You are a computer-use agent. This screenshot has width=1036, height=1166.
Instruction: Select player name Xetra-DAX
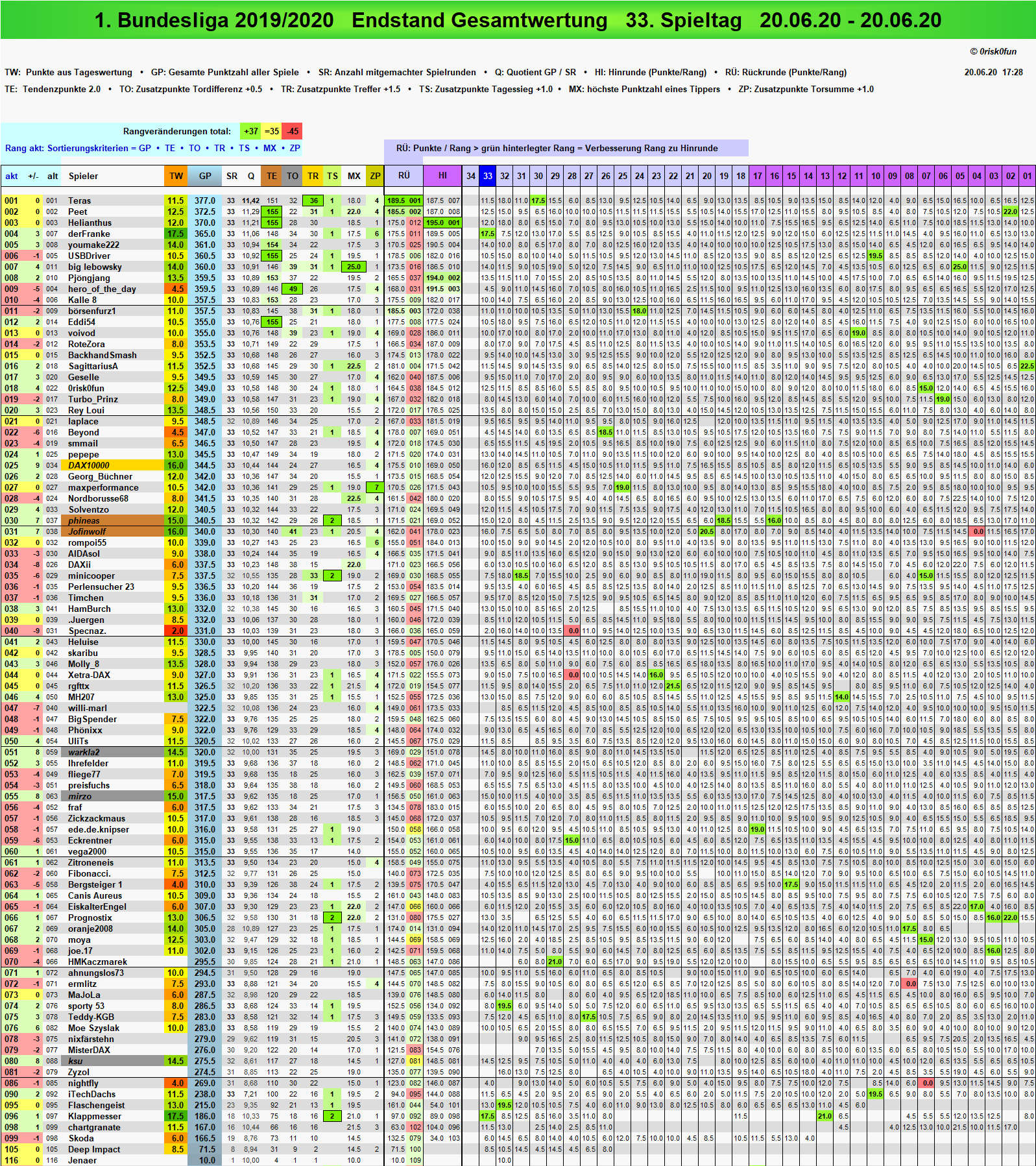[x=89, y=675]
